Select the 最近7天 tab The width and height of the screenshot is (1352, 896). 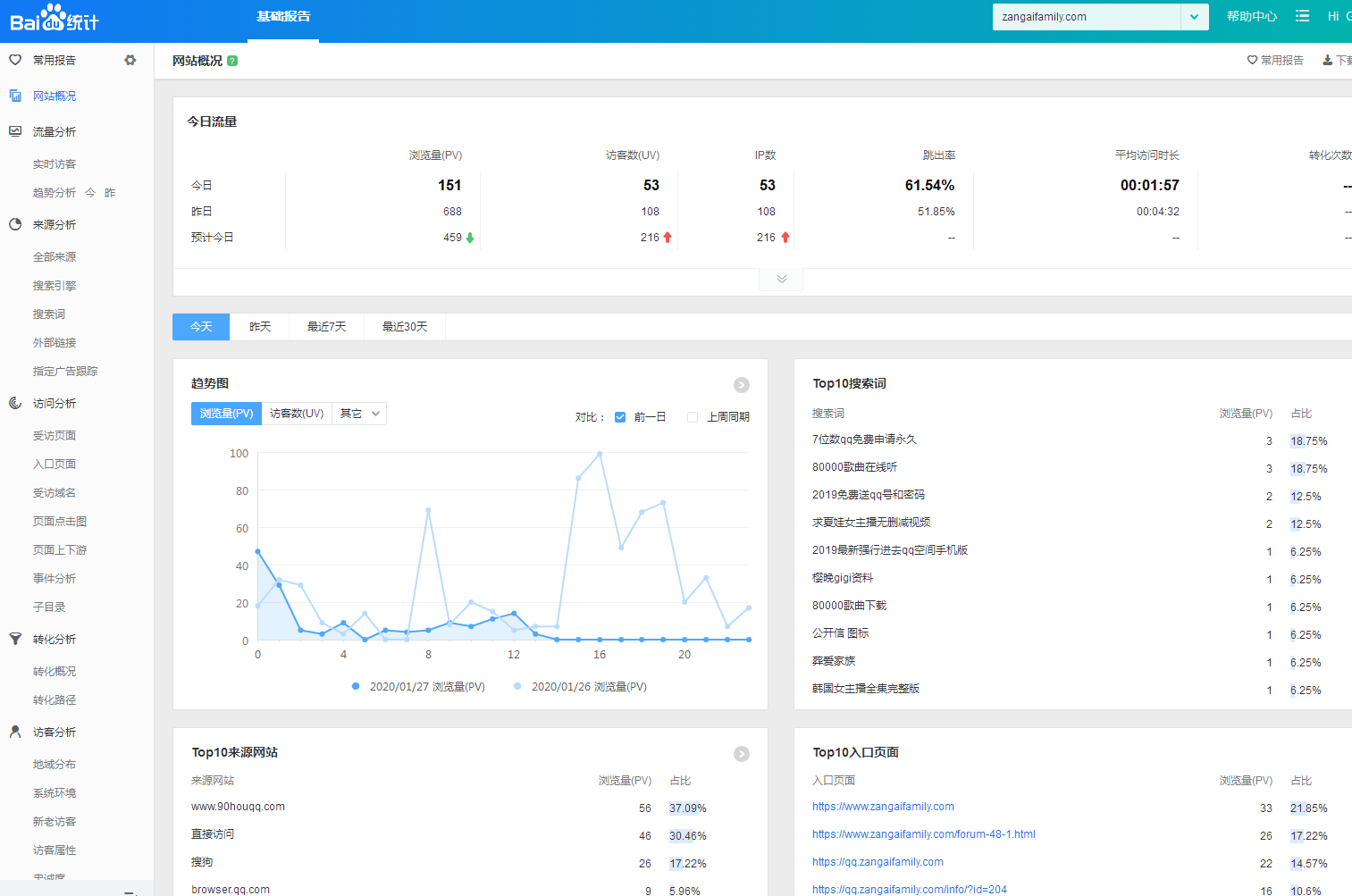326,327
